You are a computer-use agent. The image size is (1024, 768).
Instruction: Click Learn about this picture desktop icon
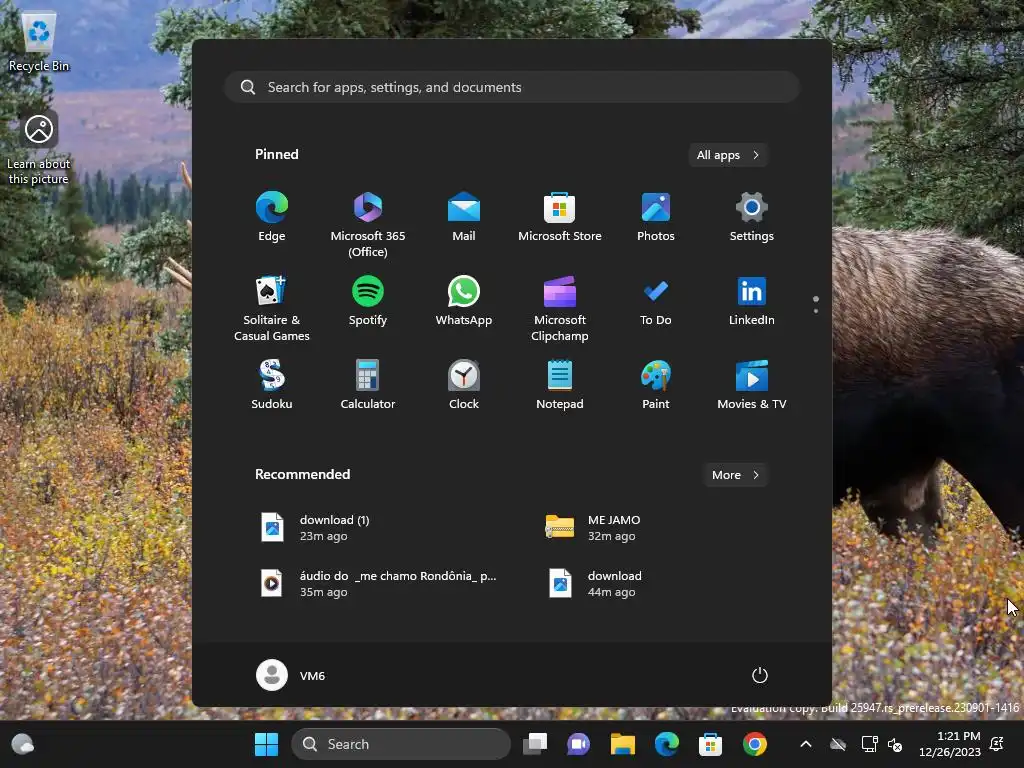tap(39, 150)
